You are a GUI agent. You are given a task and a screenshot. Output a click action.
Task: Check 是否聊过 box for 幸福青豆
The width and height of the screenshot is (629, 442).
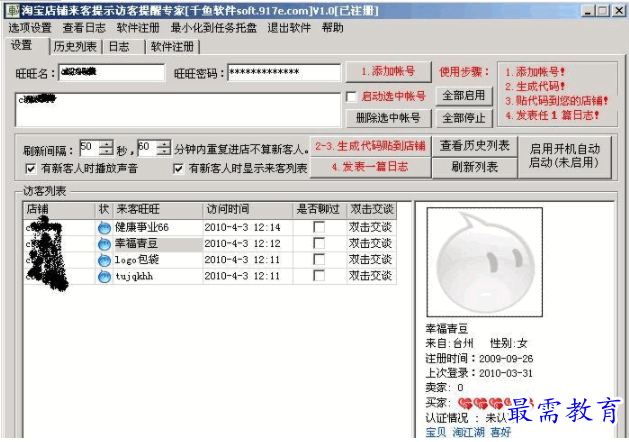tap(319, 243)
